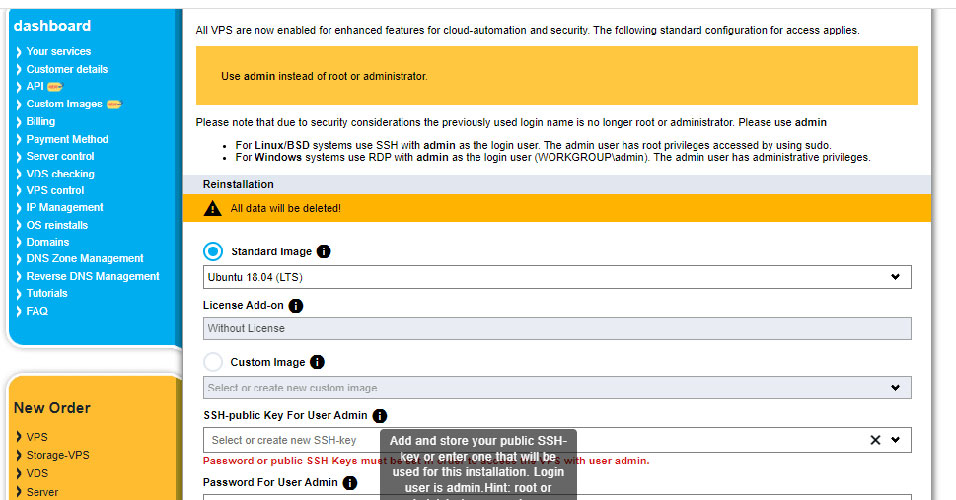Image resolution: width=956 pixels, height=500 pixels.
Task: Order a new VPS
Action: coord(37,437)
